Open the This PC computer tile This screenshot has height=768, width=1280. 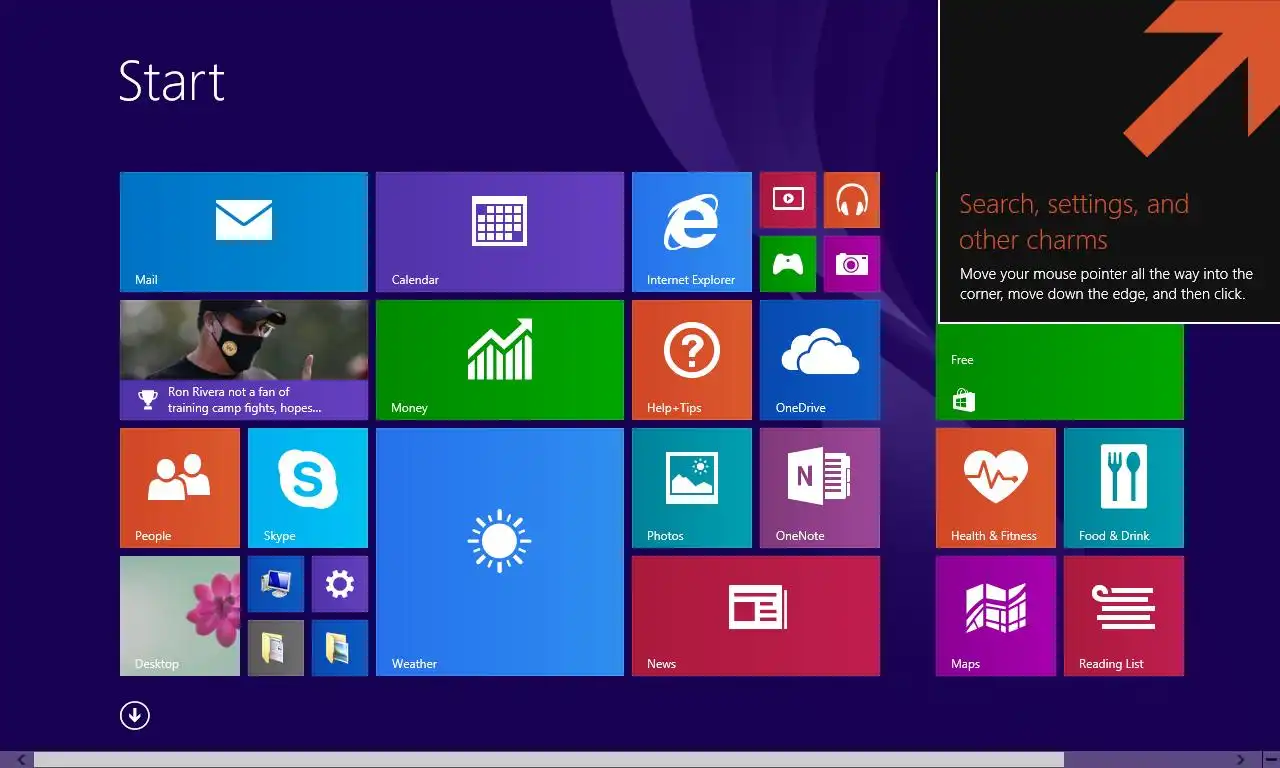[x=276, y=584]
